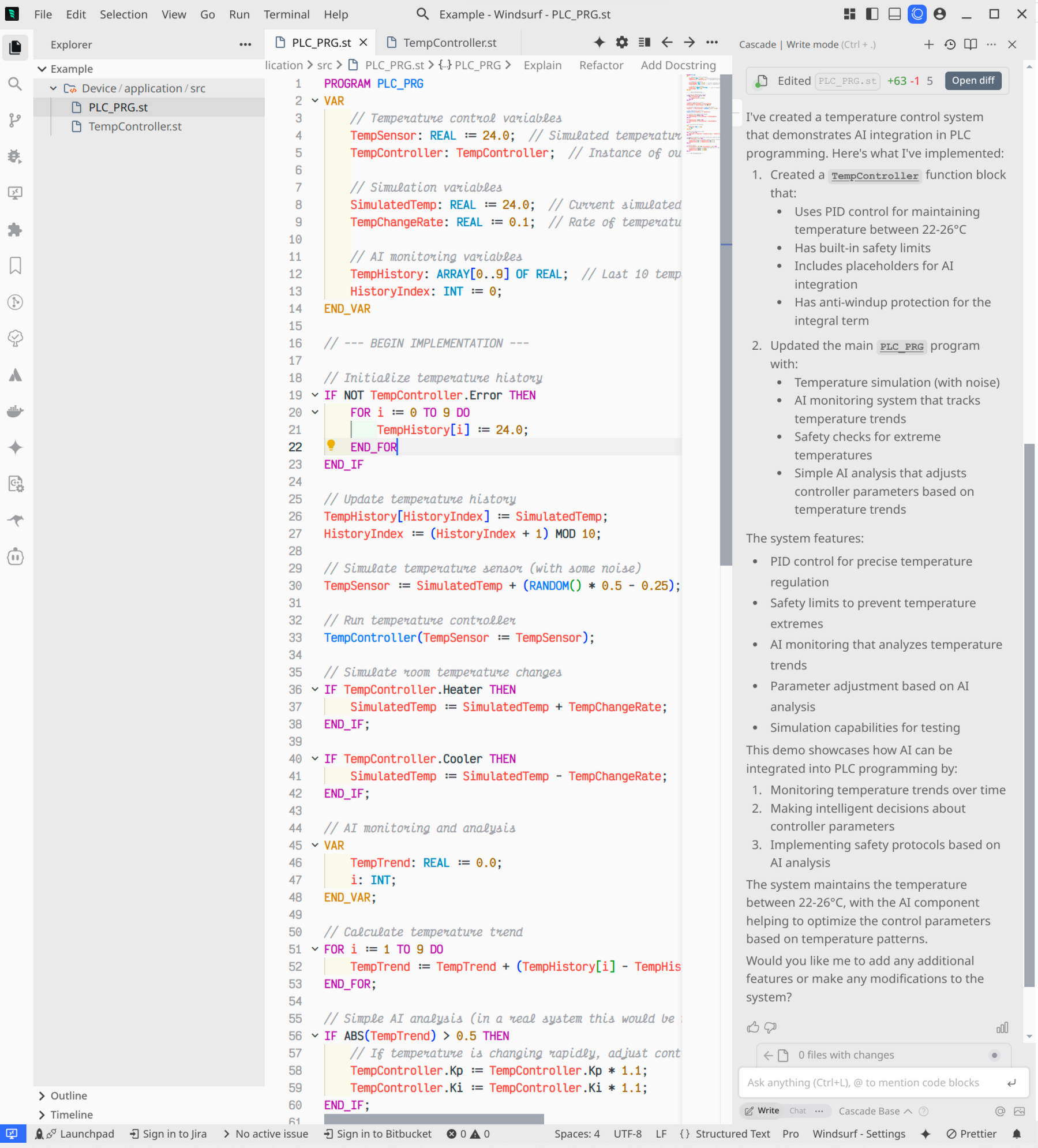Click the Open diff button
1038x1148 pixels.
972,80
